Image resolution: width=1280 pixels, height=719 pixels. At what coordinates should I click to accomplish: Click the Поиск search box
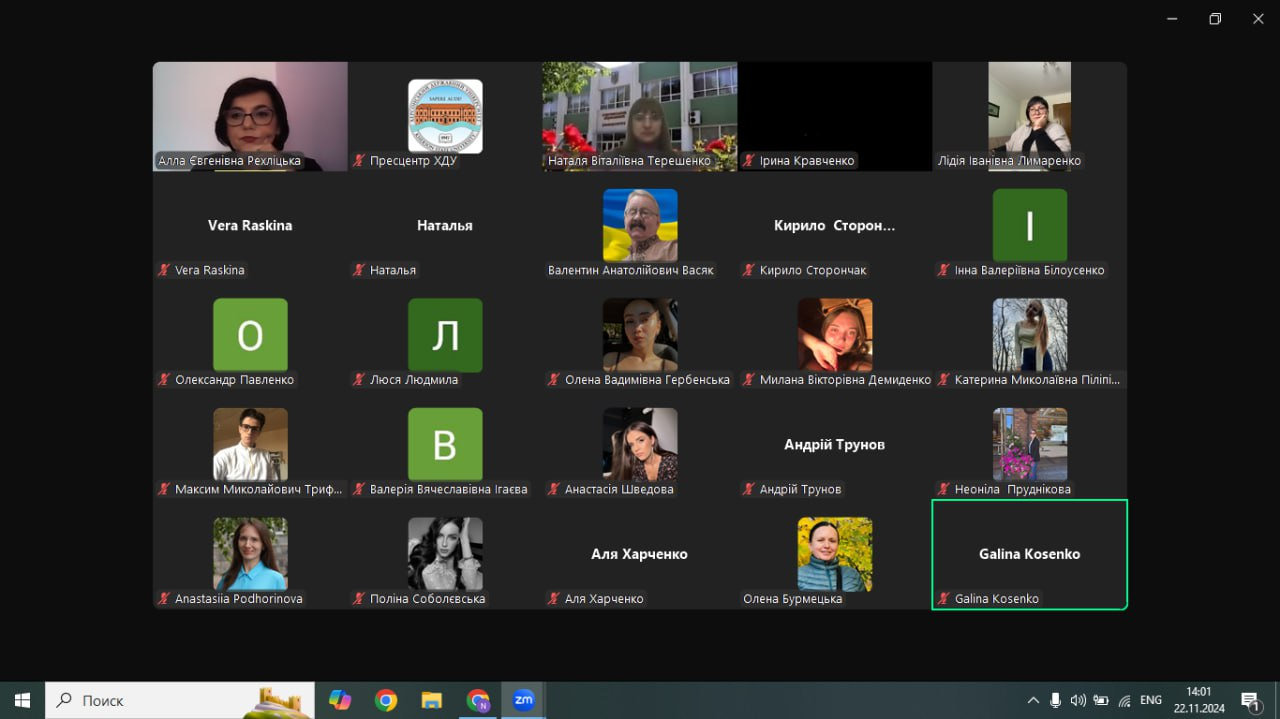[x=180, y=700]
